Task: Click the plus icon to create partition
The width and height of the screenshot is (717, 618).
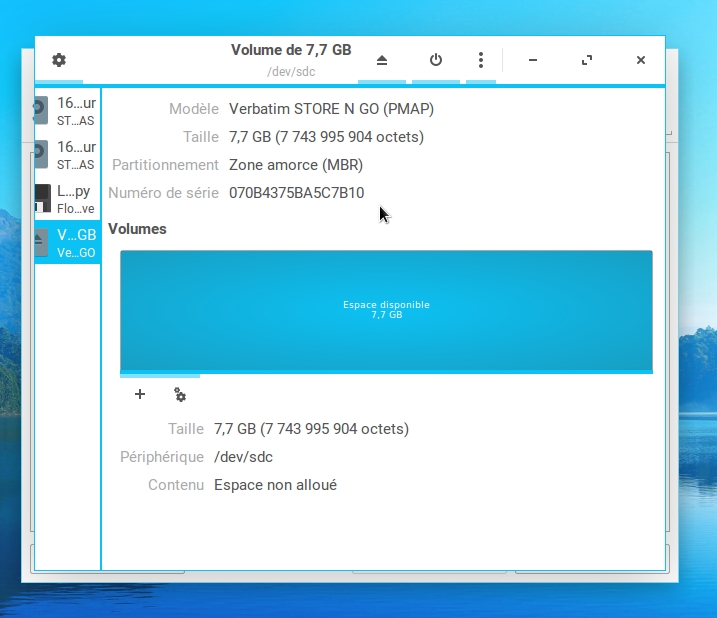Action: (x=140, y=395)
